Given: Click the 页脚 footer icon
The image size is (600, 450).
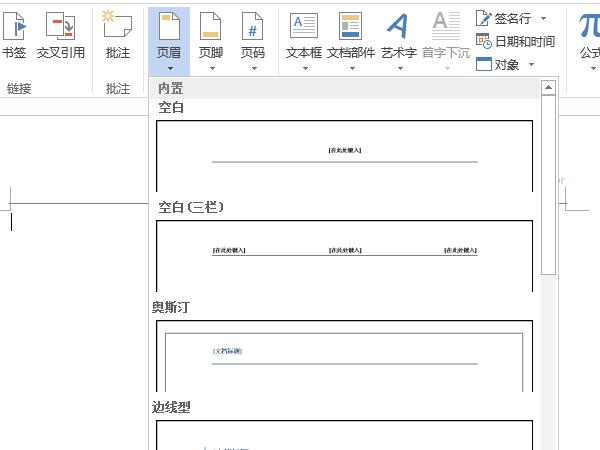Looking at the screenshot, I should pos(210,26).
